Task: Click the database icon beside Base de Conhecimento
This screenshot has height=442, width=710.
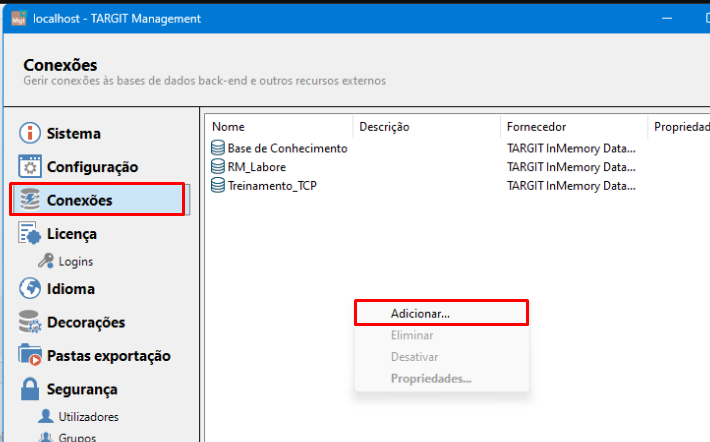Action: [218, 148]
